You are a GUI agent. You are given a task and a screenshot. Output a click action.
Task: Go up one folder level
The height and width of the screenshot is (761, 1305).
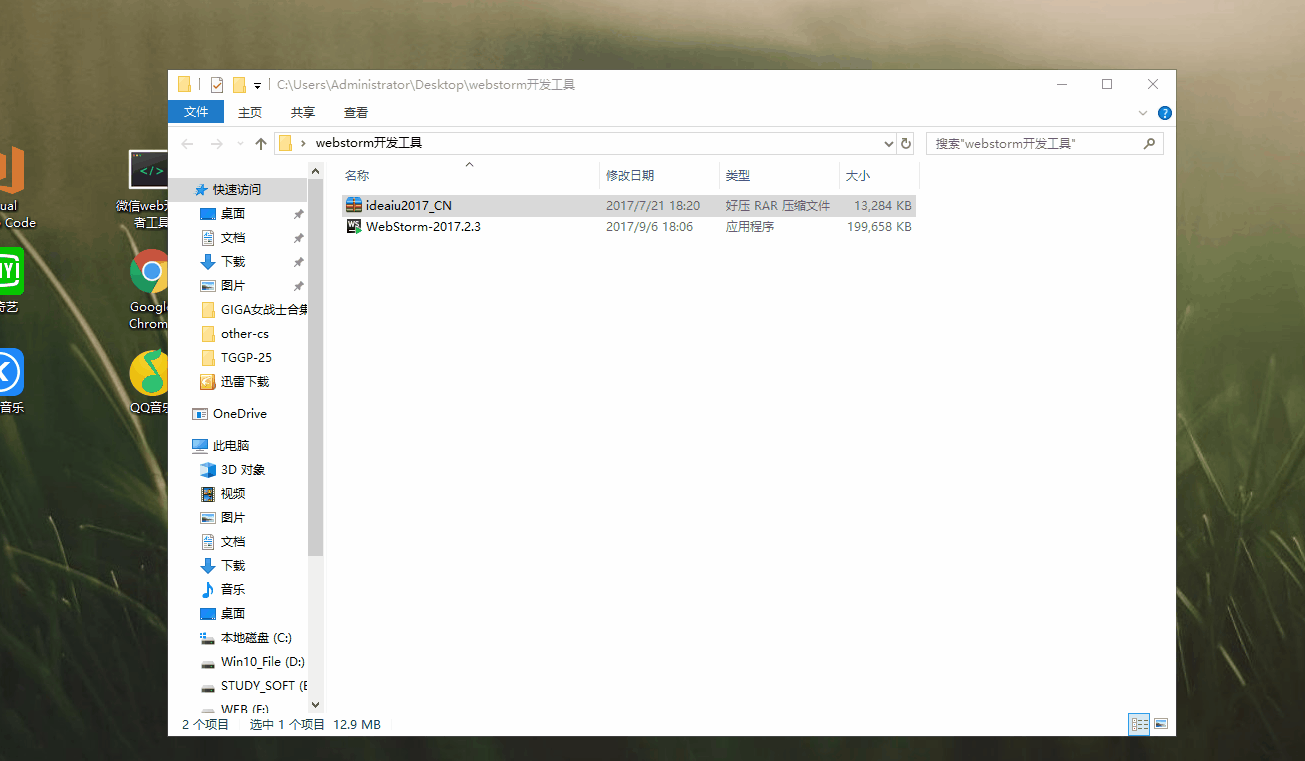(261, 144)
